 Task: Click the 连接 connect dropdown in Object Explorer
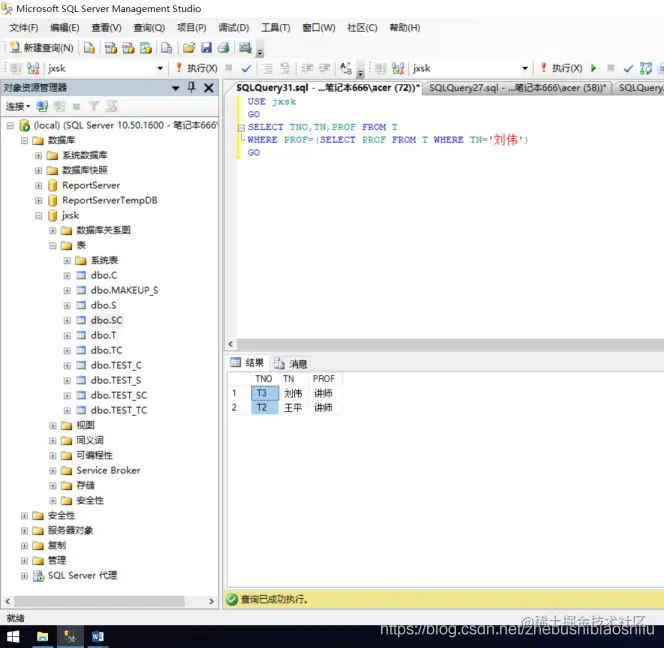[18, 106]
